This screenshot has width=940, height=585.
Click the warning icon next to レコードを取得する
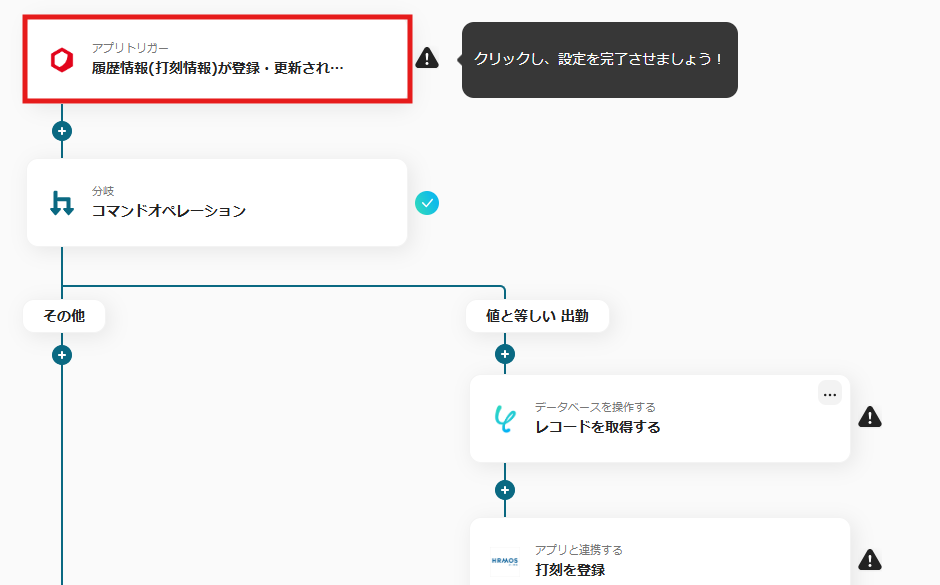point(869,416)
